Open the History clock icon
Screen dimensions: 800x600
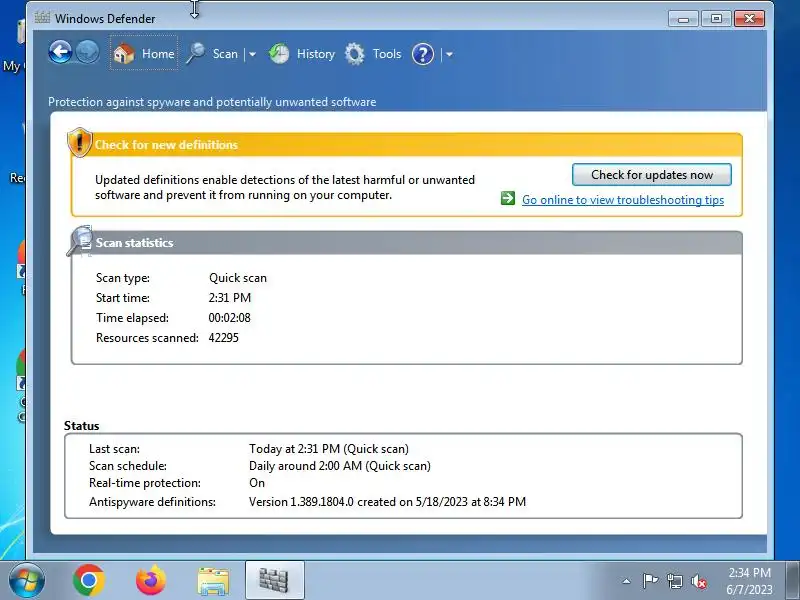279,54
